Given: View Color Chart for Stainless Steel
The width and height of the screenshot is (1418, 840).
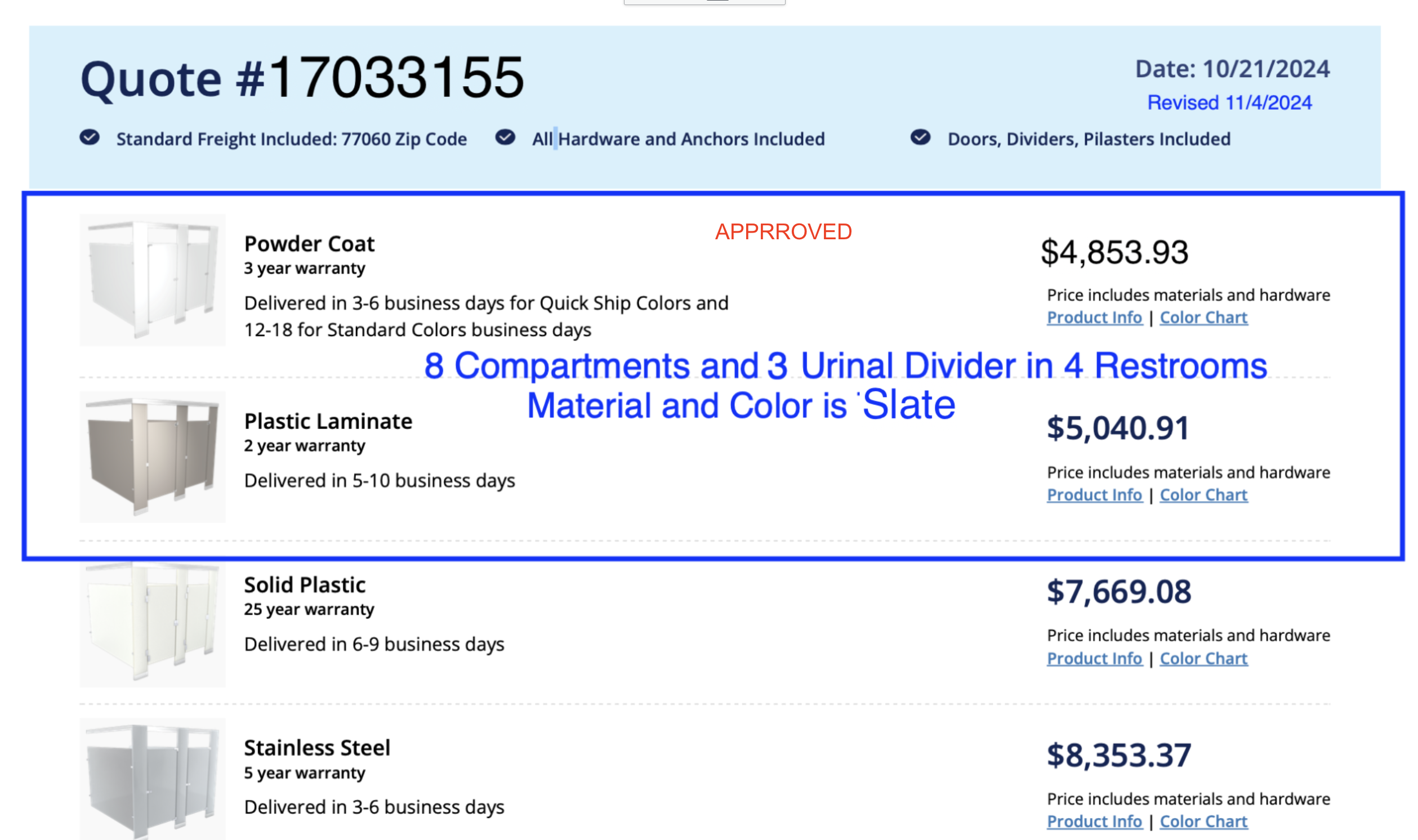Looking at the screenshot, I should point(1203,821).
